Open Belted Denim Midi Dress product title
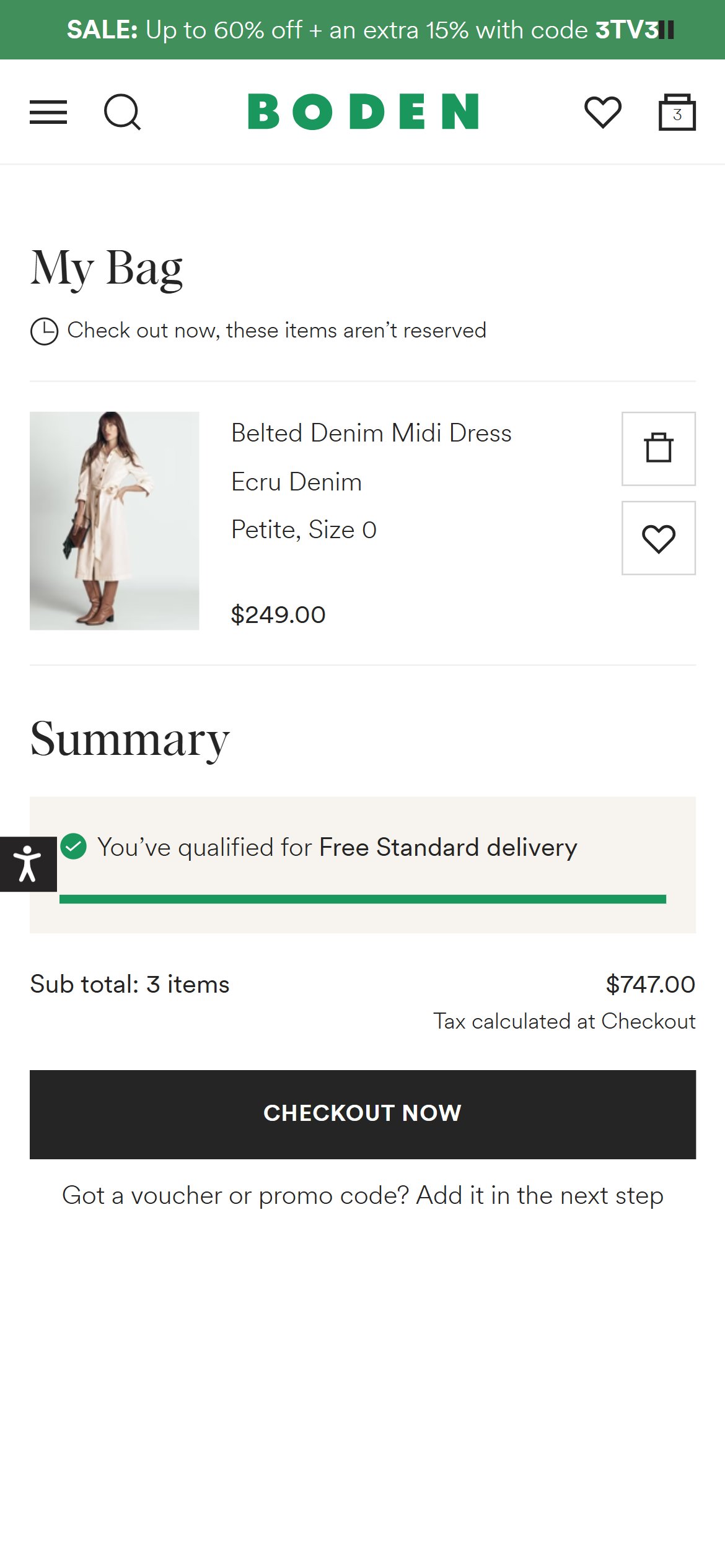725x1568 pixels. [371, 433]
